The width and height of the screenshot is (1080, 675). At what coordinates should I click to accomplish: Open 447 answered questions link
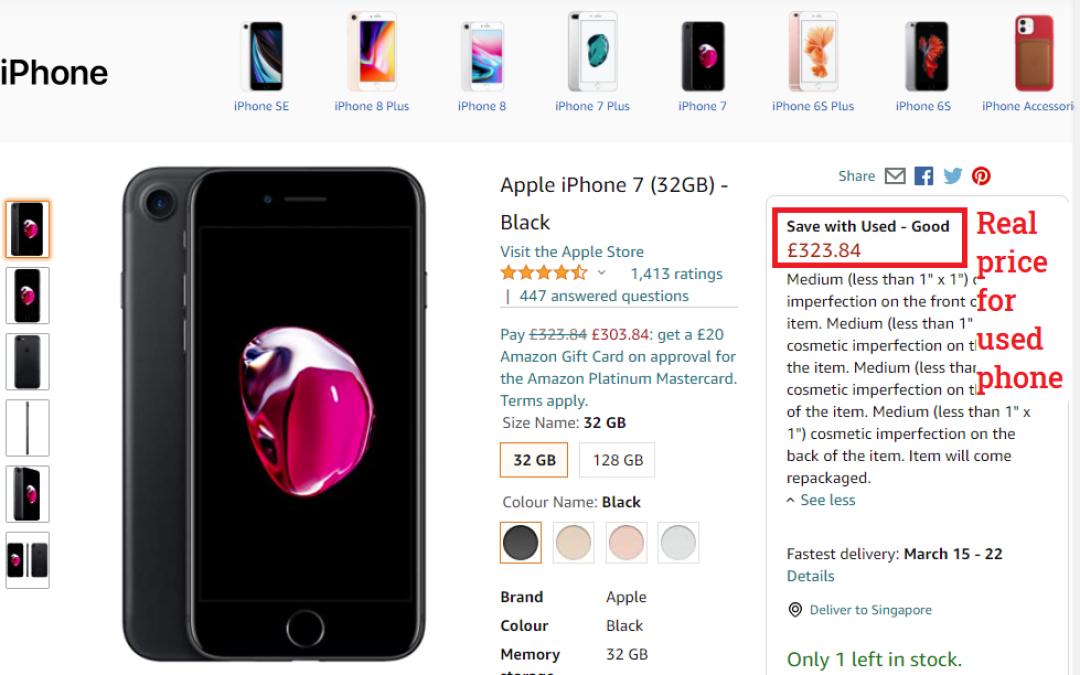tap(604, 296)
